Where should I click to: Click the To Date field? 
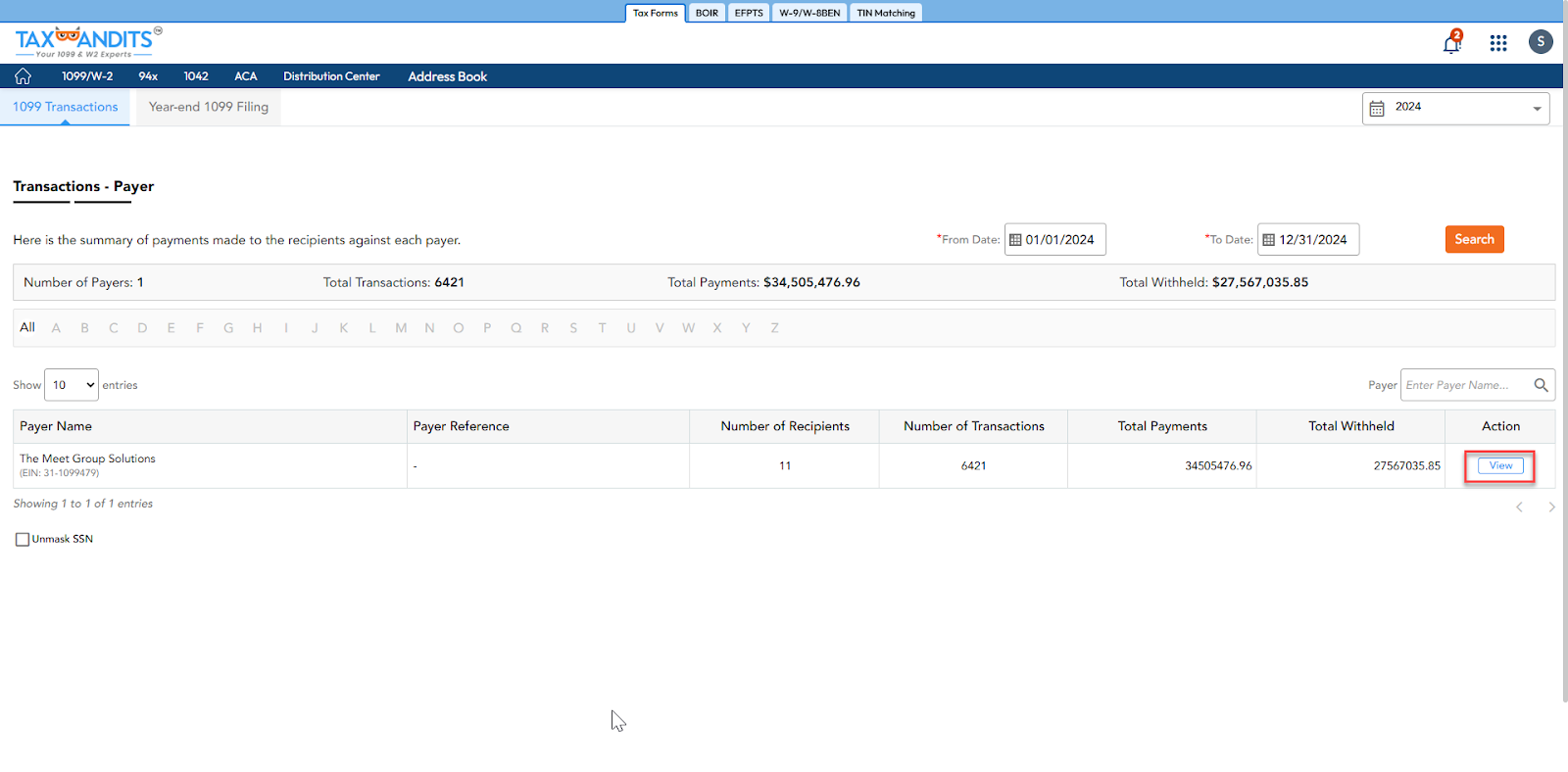1308,240
